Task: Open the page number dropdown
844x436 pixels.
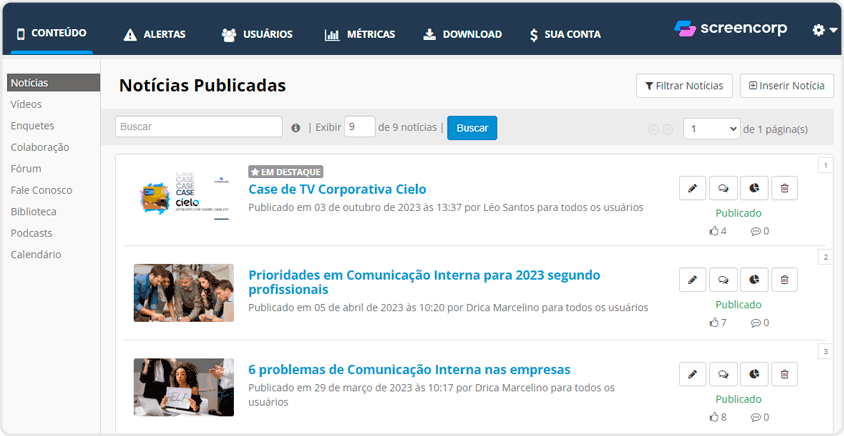Action: click(712, 129)
